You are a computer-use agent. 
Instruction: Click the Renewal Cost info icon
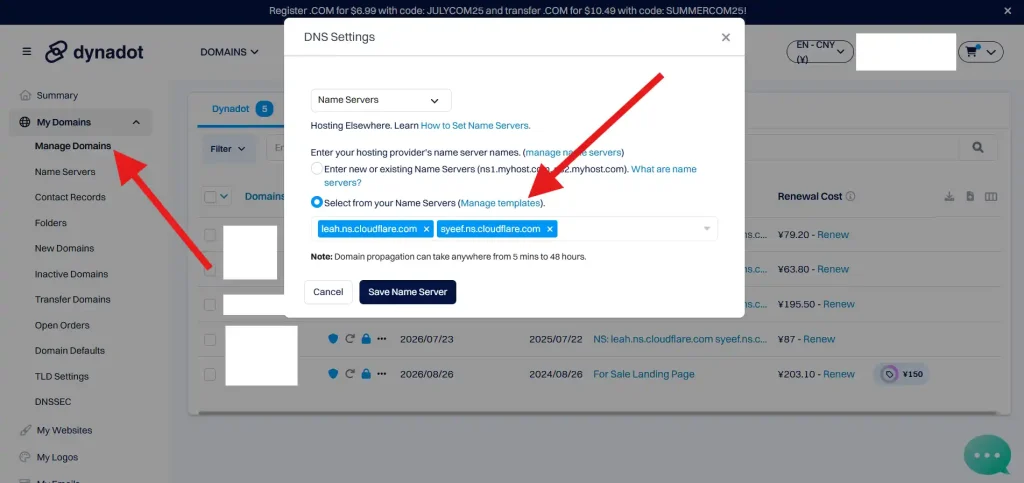[851, 196]
